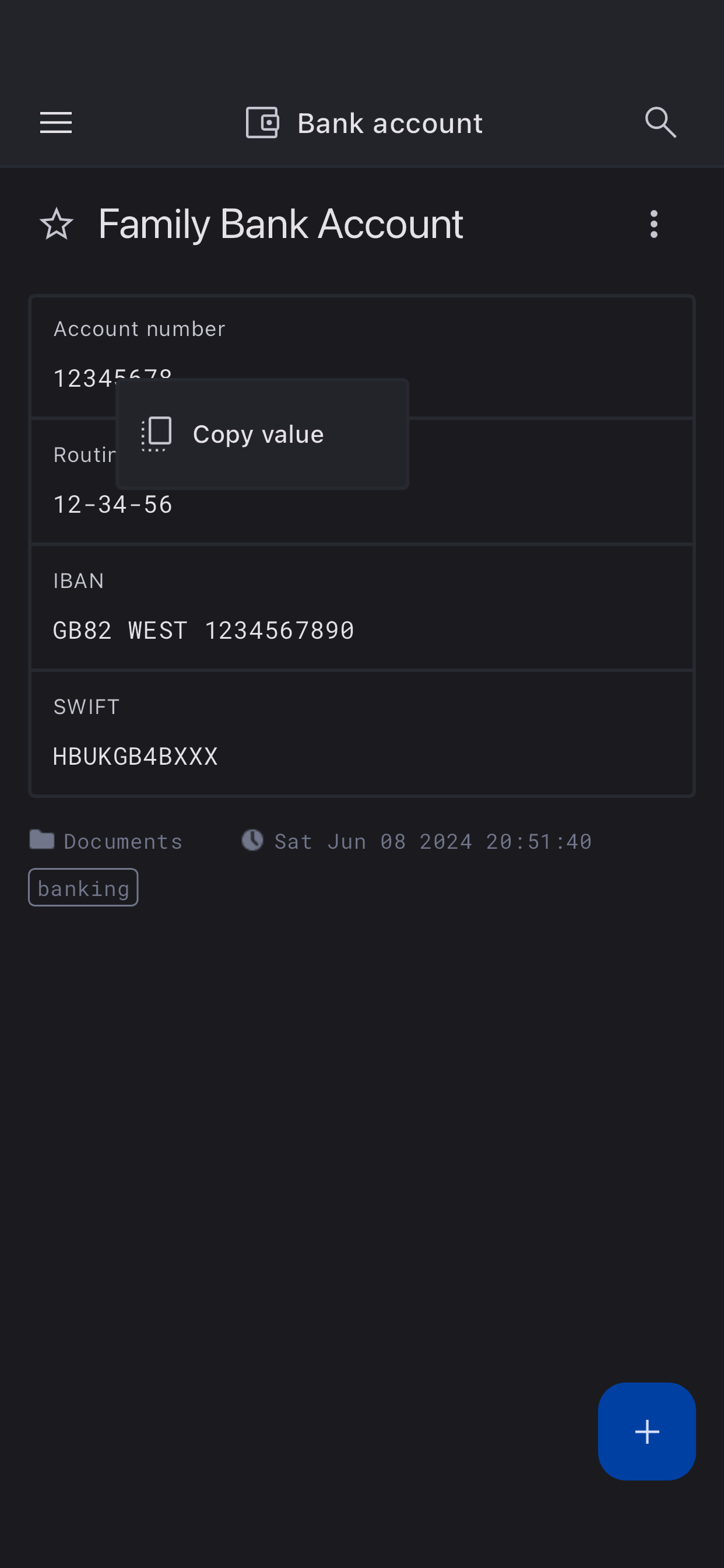Tap the Documents folder label

(x=123, y=842)
